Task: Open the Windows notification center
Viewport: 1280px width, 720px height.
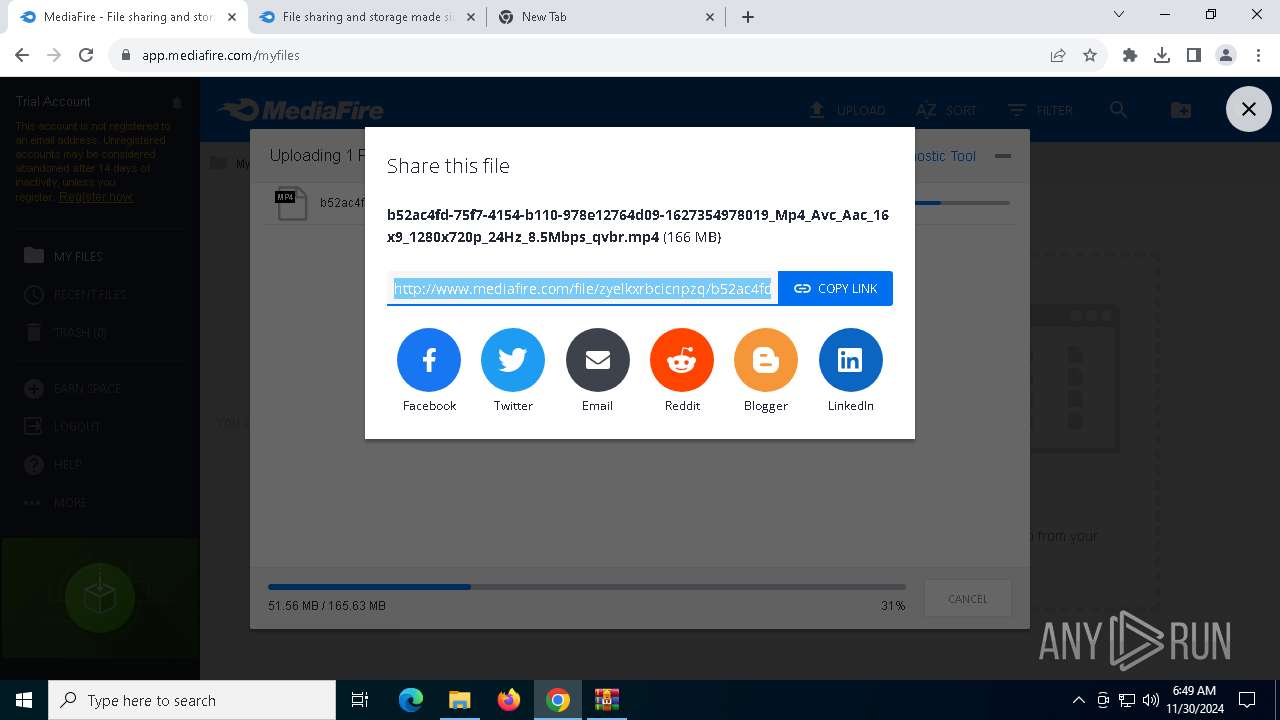Action: pos(1247,700)
